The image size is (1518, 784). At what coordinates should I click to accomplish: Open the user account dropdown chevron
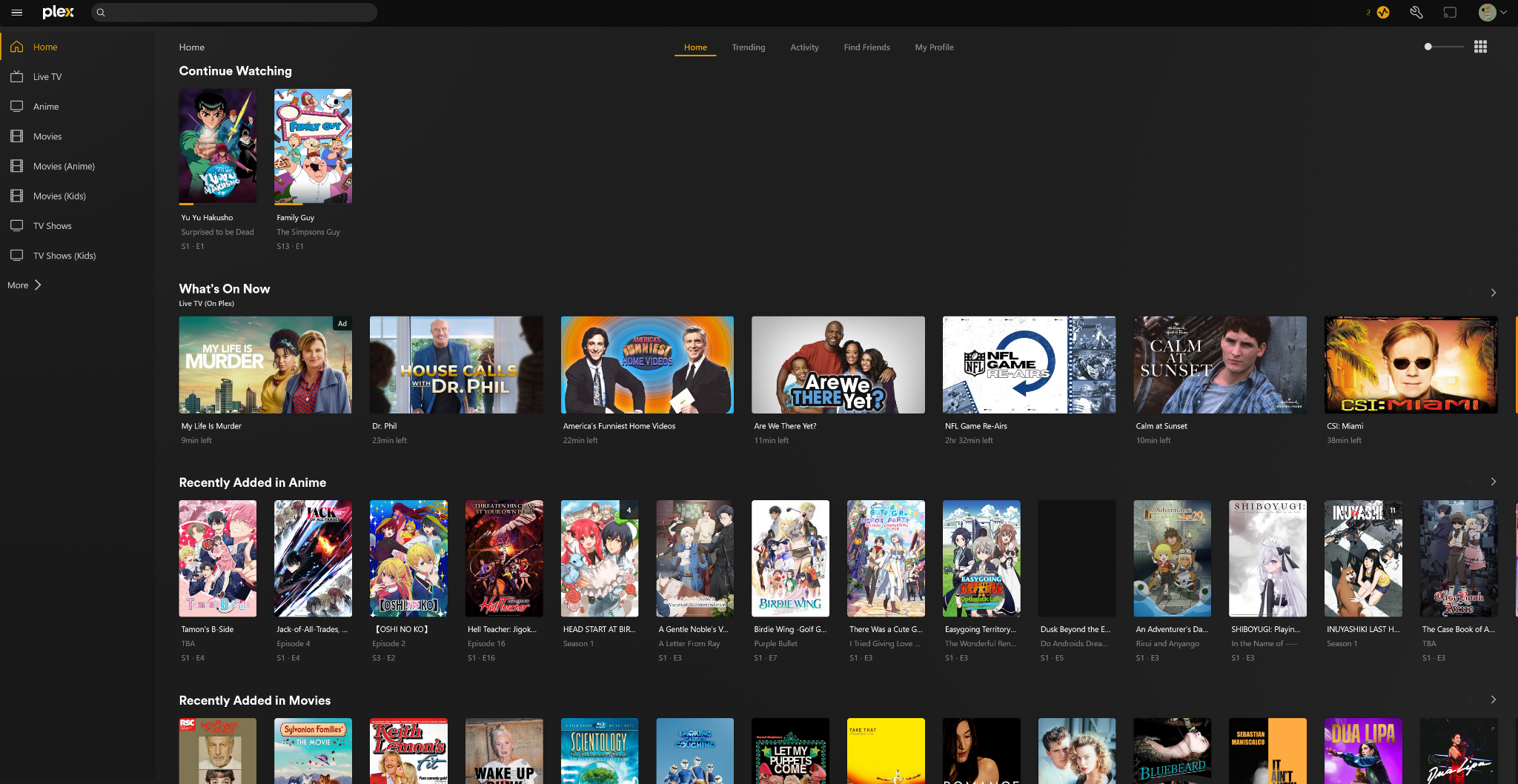[1504, 13]
